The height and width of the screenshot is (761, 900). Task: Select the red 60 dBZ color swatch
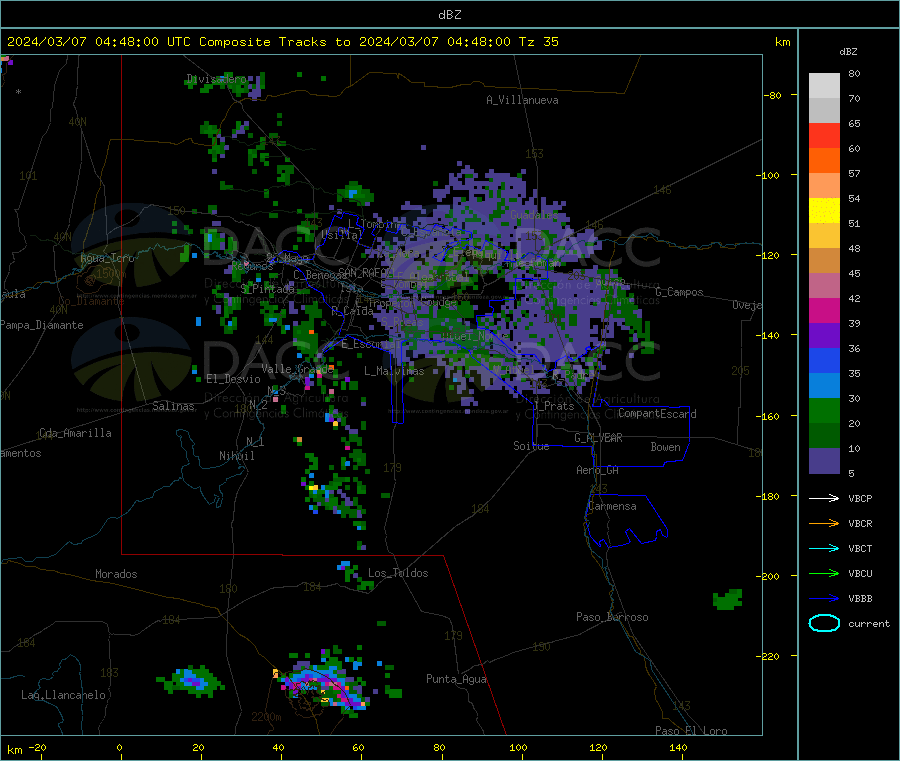click(824, 135)
